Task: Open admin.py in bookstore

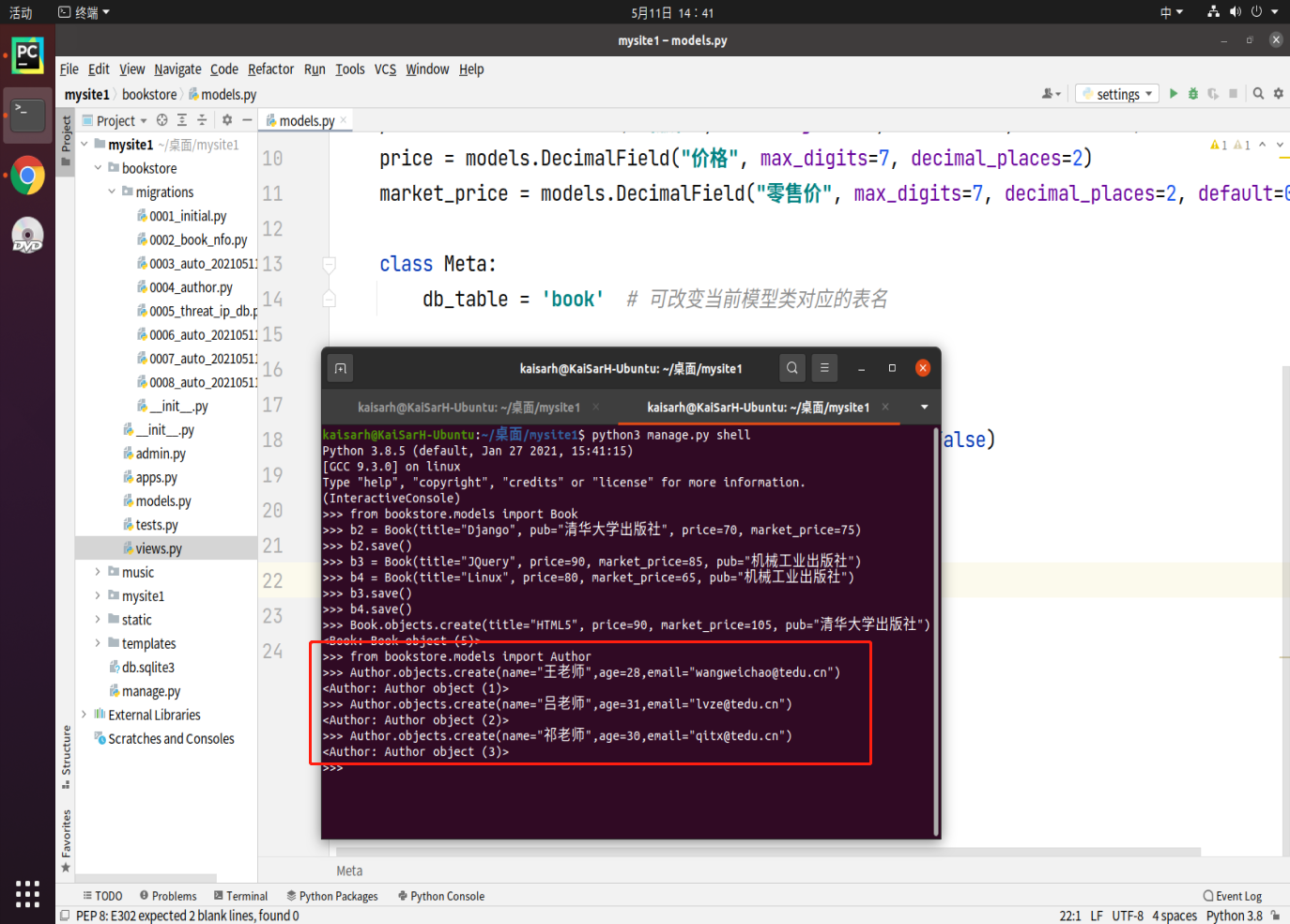Action: (154, 454)
